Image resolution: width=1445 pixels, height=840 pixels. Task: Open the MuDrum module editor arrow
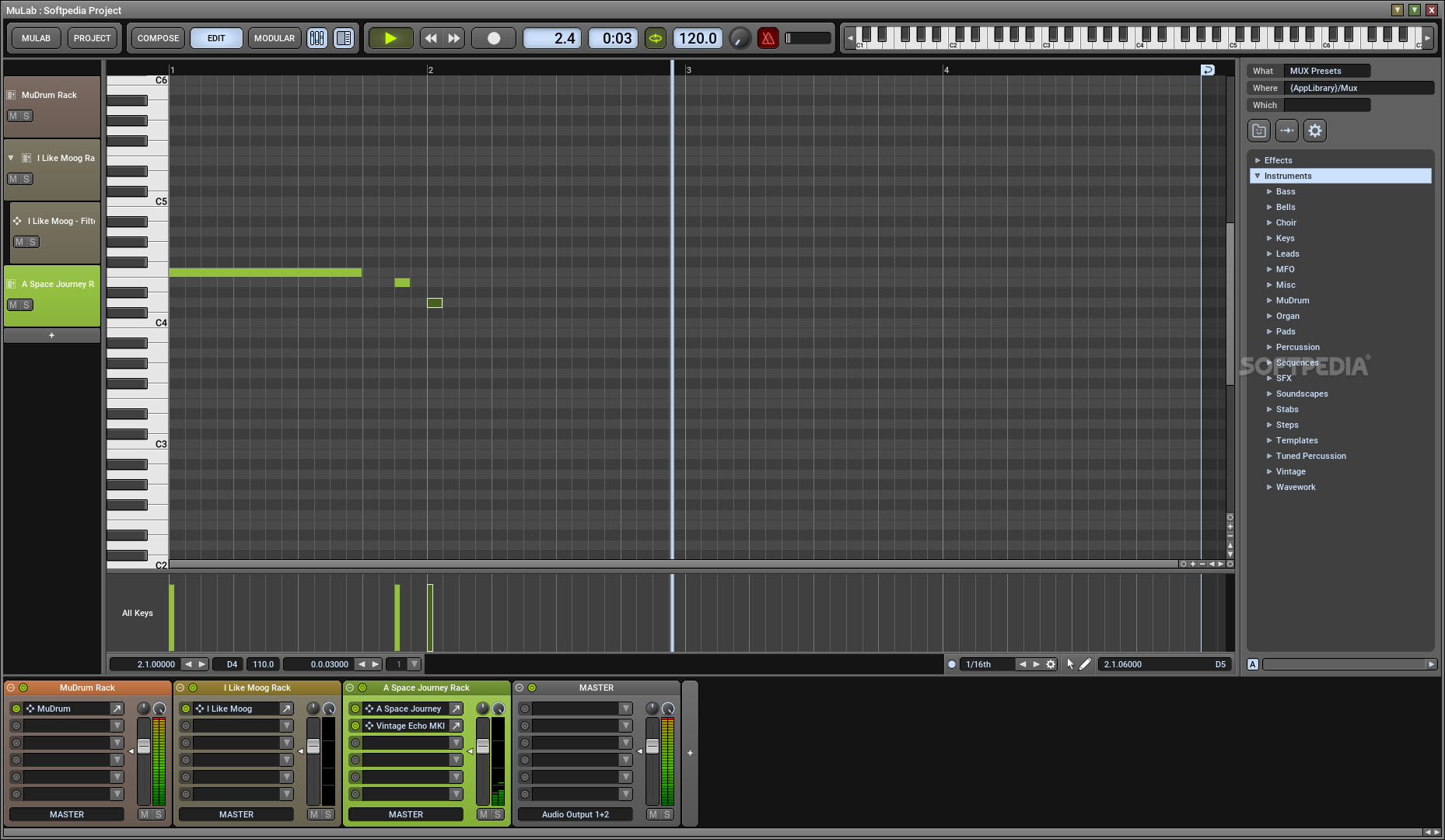pos(117,709)
